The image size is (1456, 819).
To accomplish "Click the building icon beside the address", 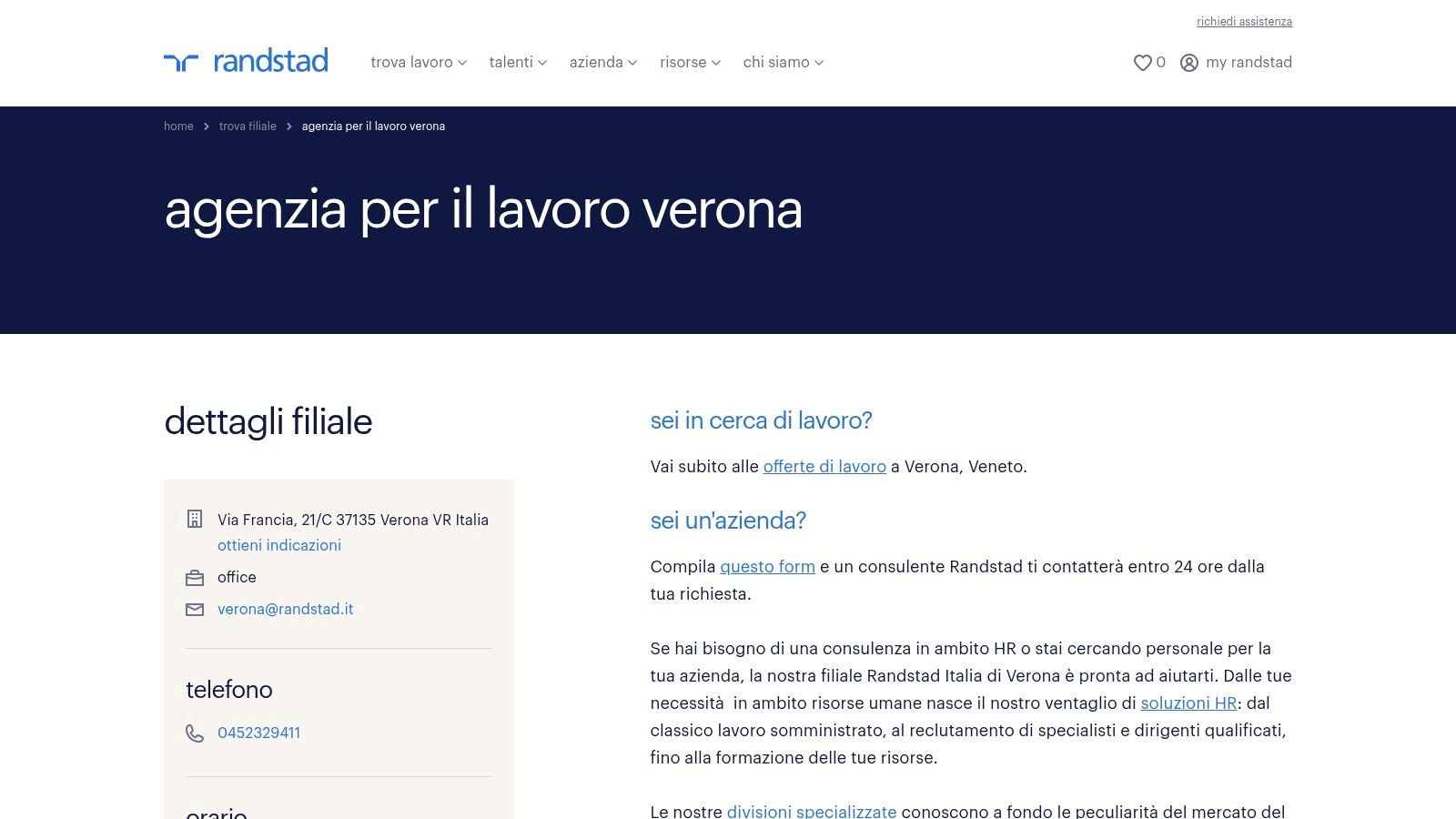I will click(x=195, y=519).
